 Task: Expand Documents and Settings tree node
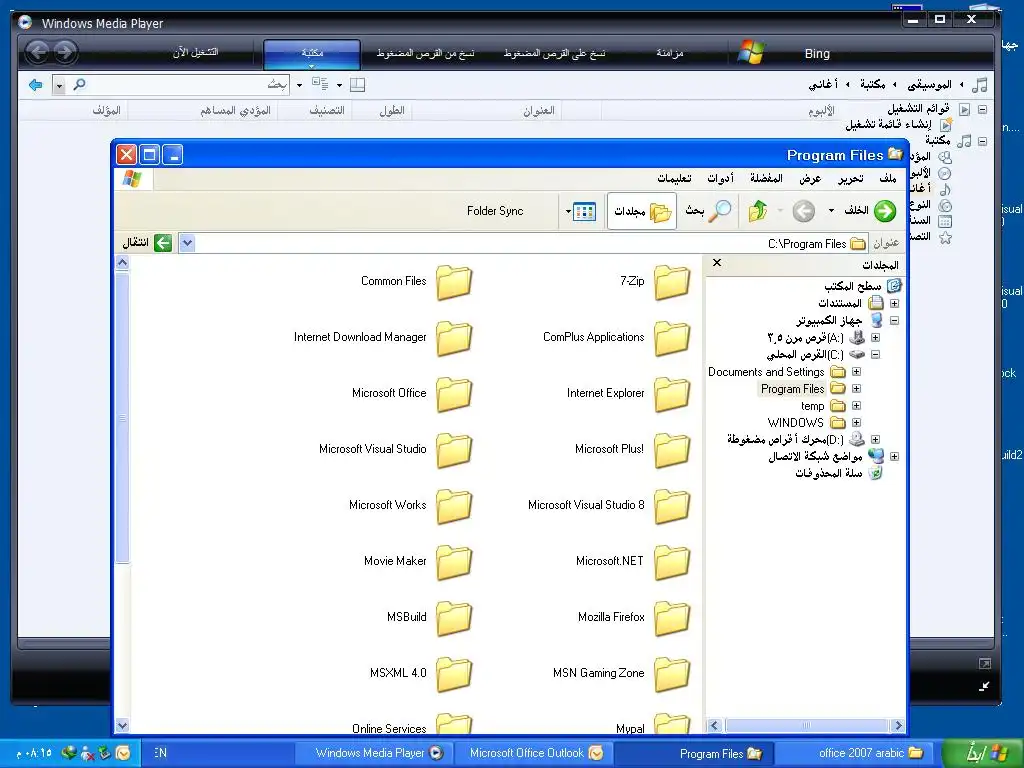856,372
